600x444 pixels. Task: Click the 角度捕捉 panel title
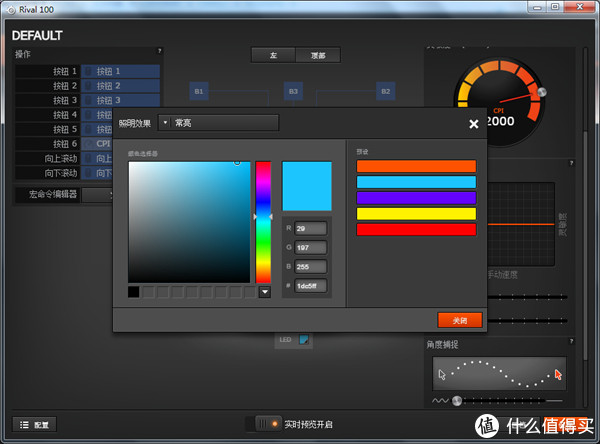click(x=442, y=344)
